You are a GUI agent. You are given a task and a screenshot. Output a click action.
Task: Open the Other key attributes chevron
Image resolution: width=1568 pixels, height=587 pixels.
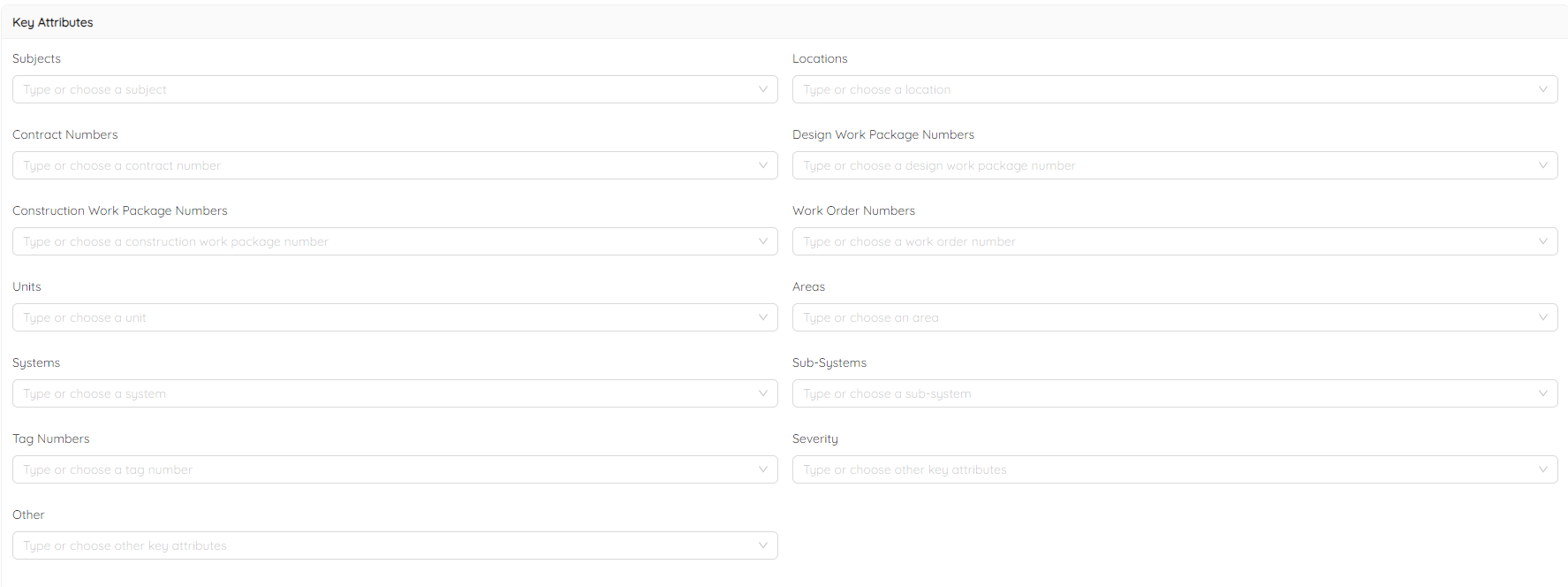point(763,545)
